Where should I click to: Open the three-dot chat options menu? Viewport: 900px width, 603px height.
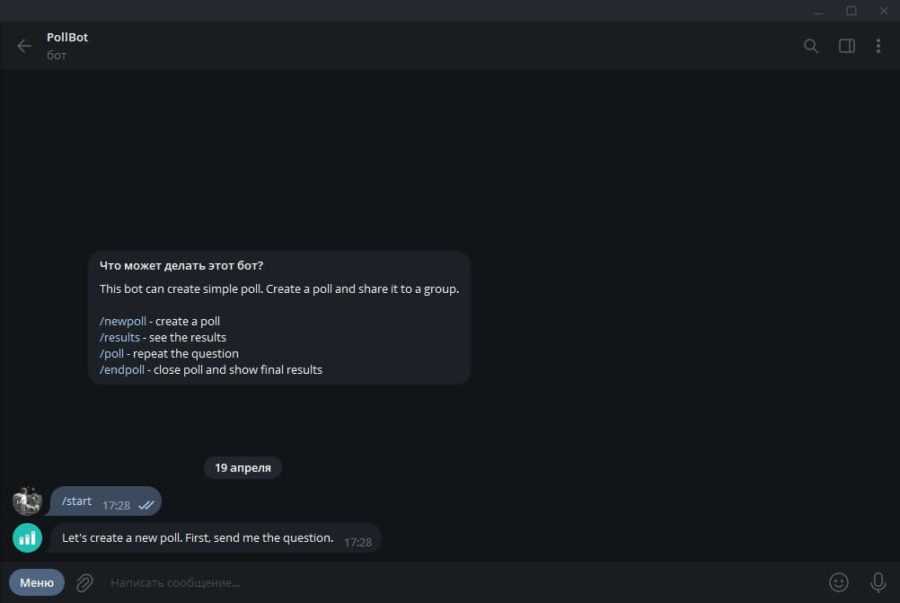pos(878,46)
